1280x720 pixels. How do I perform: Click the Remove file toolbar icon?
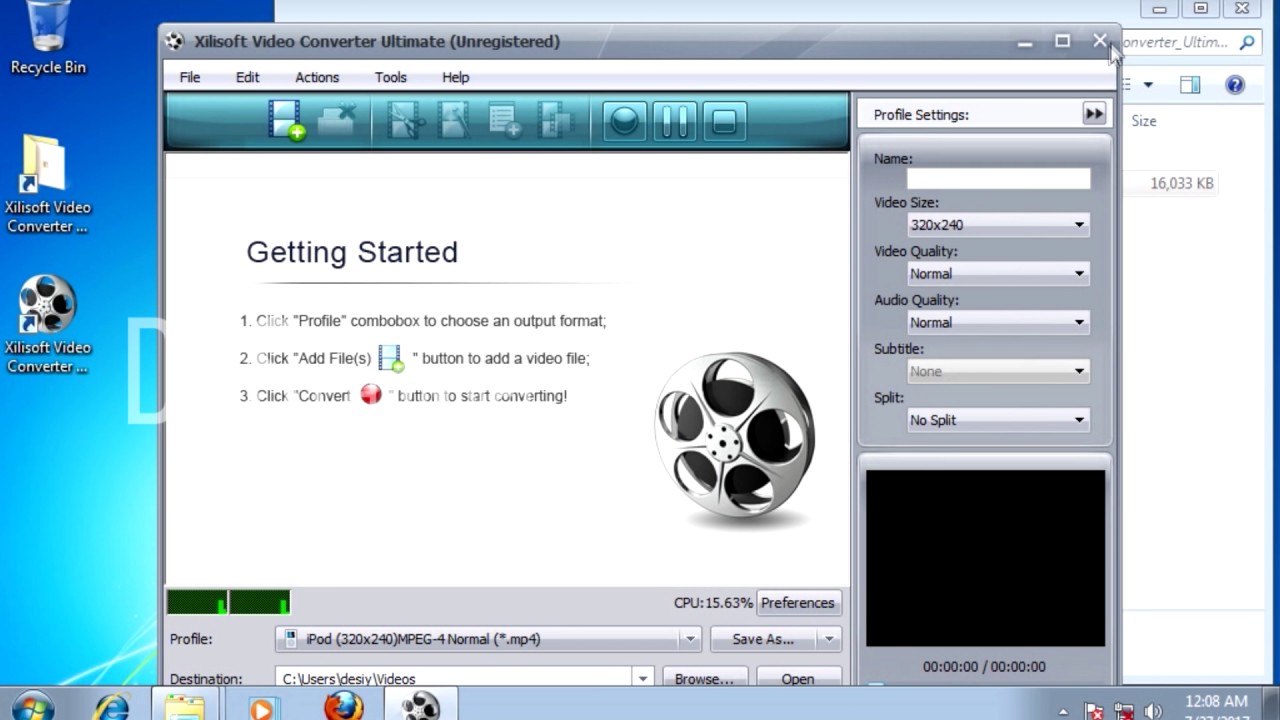tap(337, 121)
